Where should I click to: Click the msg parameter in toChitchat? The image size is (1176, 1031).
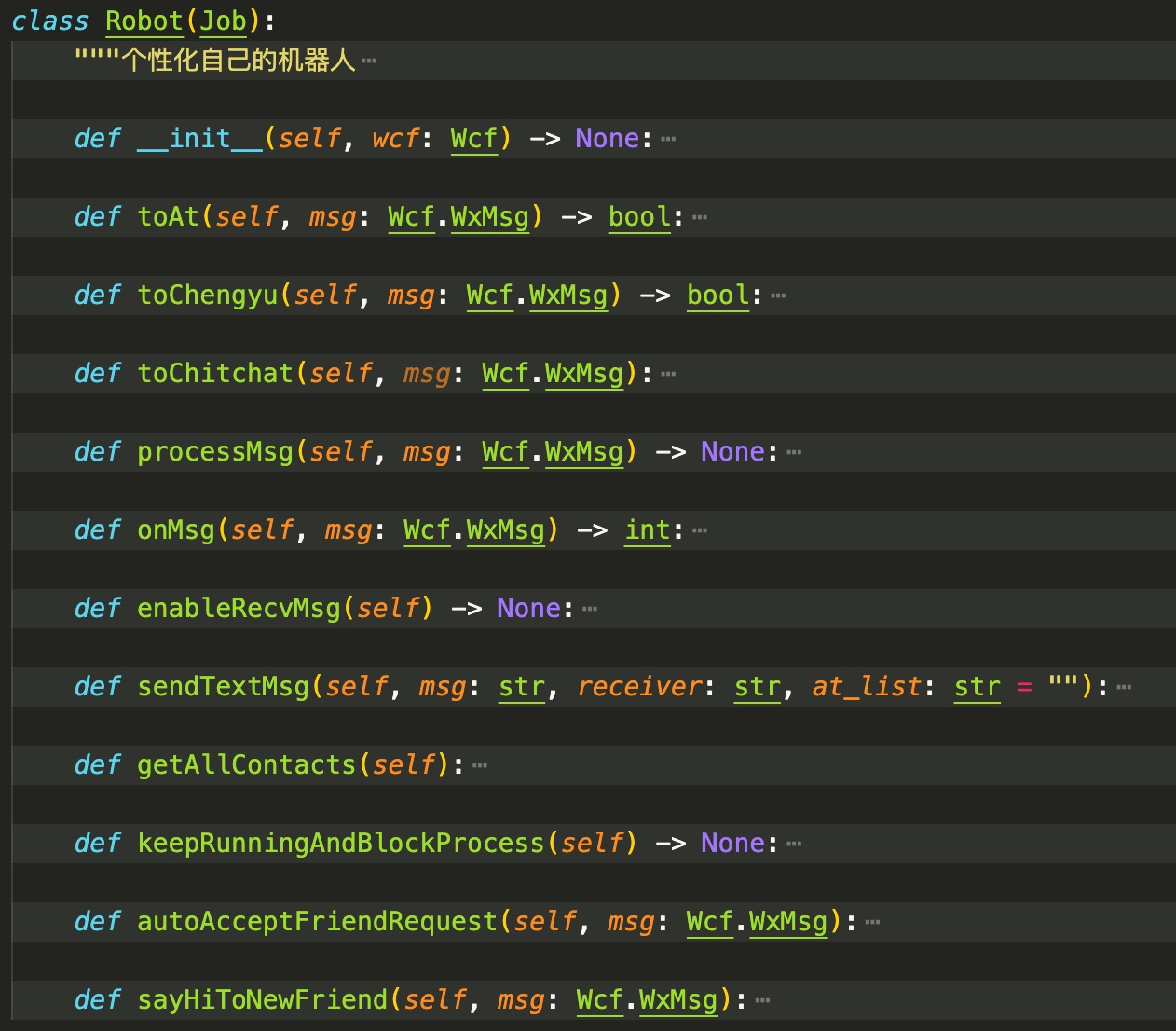pyautogui.click(x=427, y=374)
